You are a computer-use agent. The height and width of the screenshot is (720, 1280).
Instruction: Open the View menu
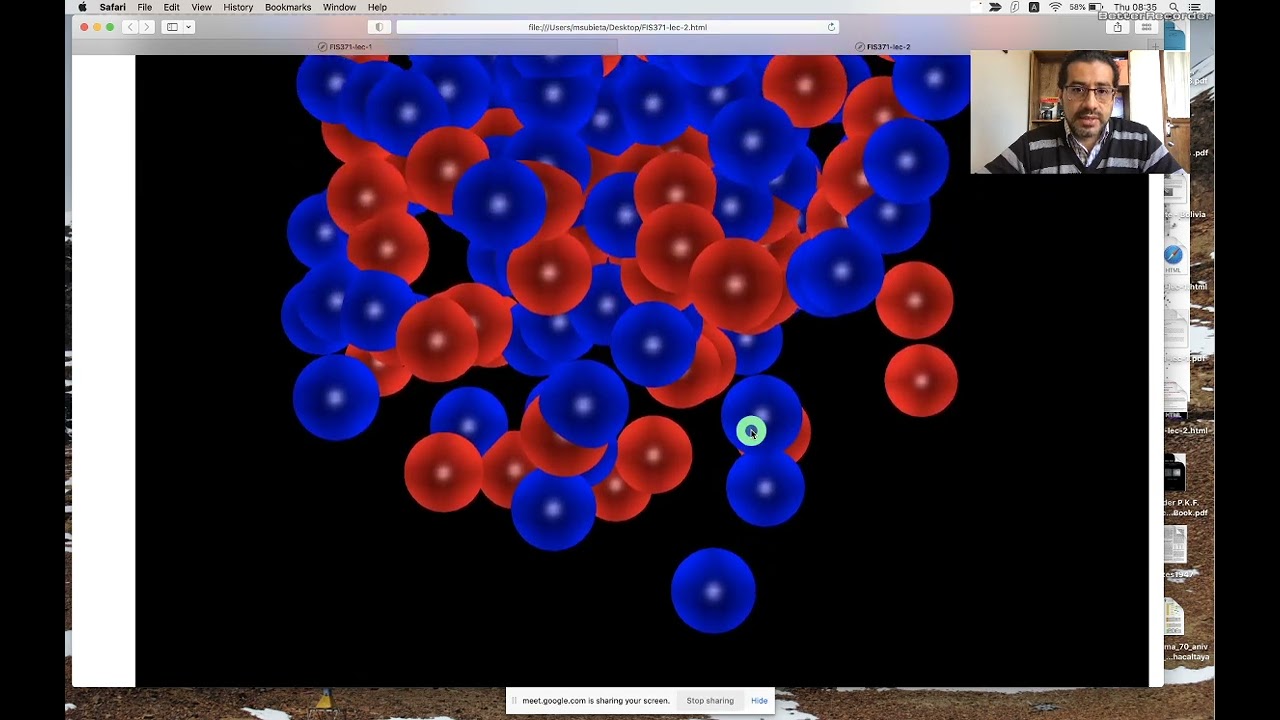coord(201,7)
